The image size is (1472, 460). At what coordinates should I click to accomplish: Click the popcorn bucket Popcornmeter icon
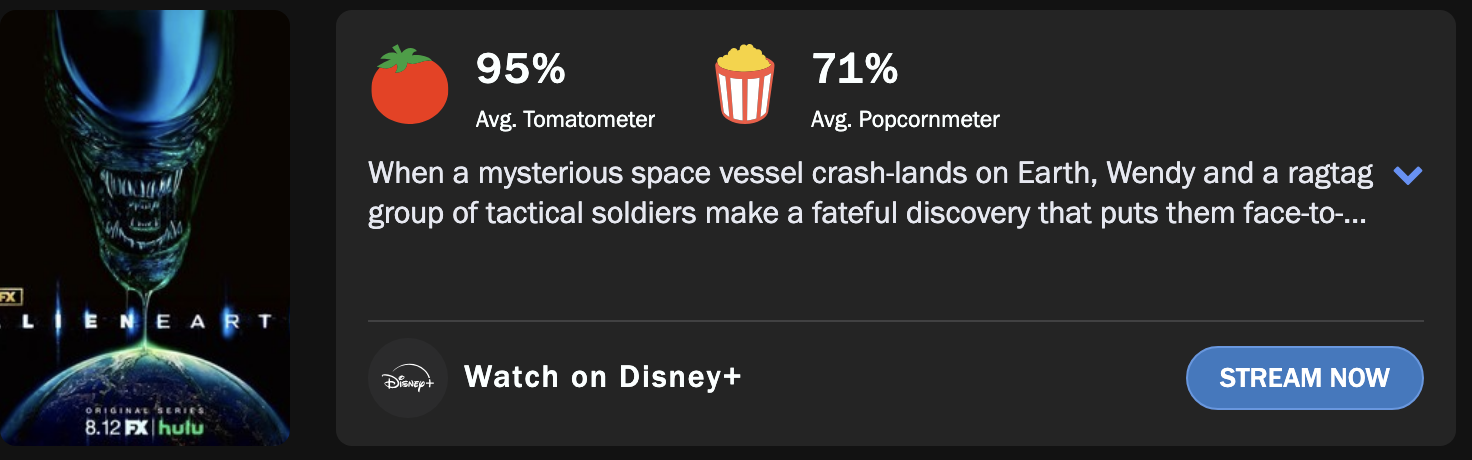pos(744,87)
